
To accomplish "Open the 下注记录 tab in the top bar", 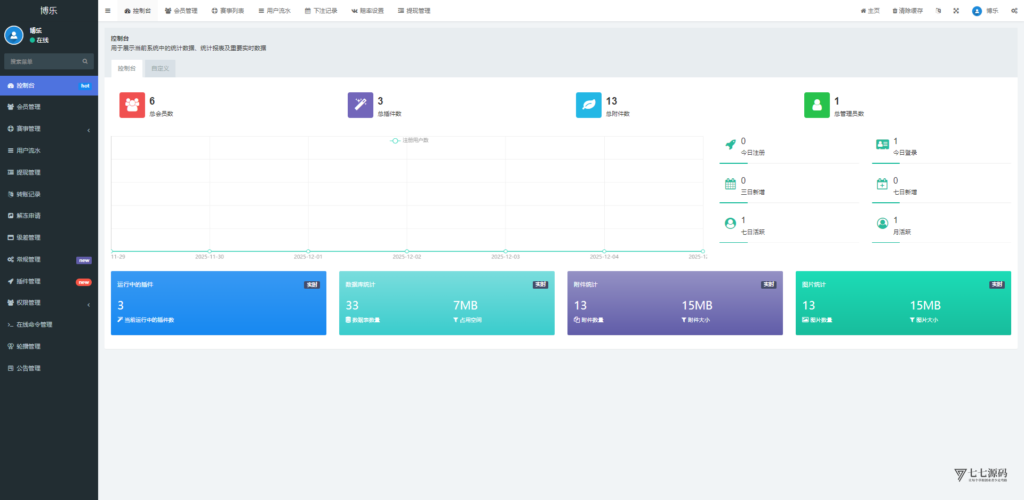I will click(321, 11).
